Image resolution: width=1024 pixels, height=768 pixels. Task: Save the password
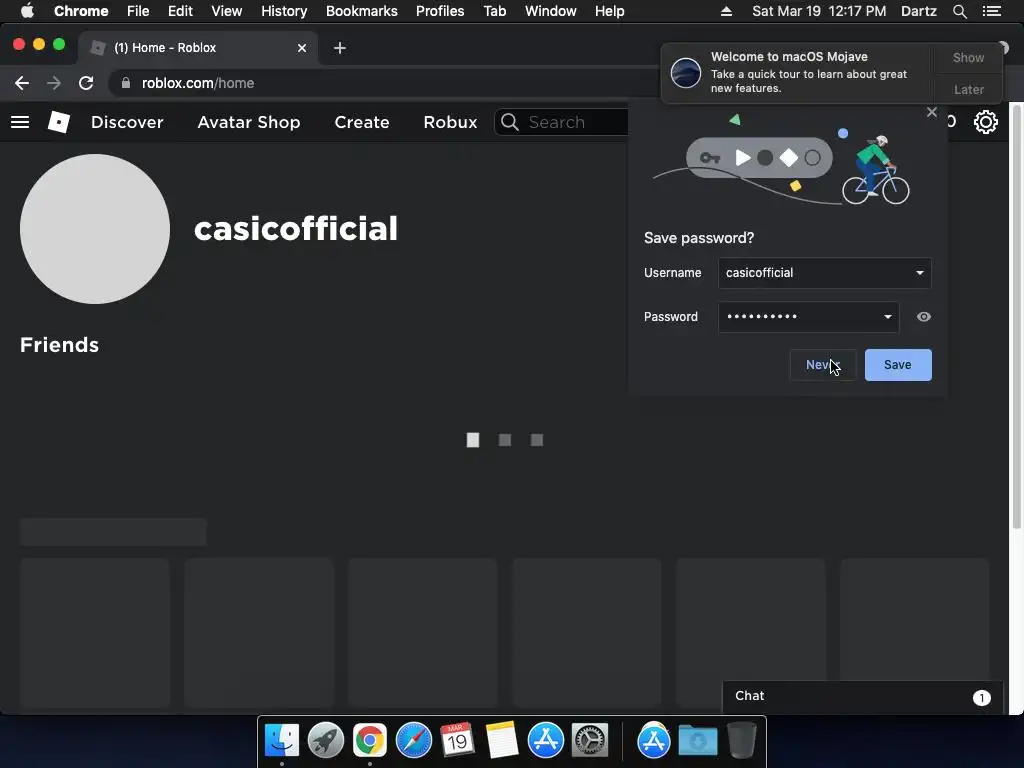pos(898,365)
